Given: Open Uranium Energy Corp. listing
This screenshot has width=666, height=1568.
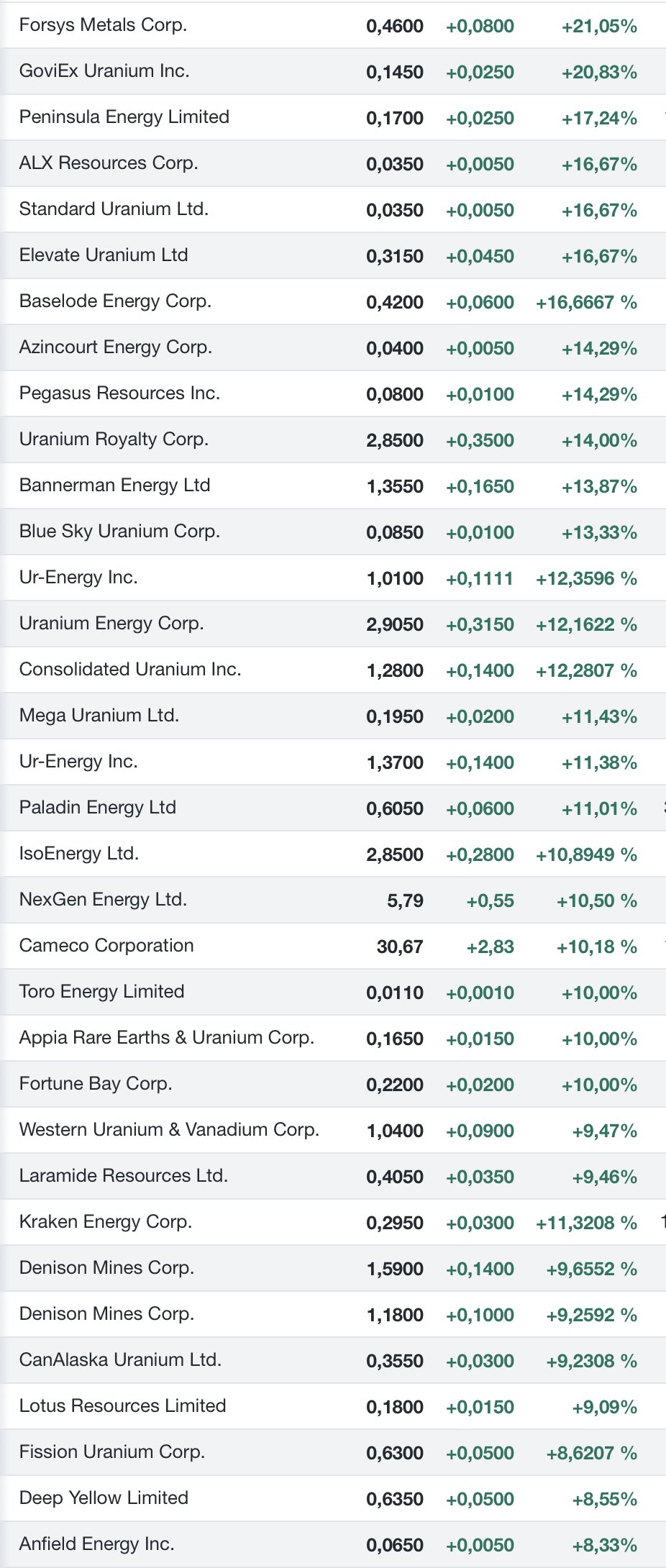Looking at the screenshot, I should (111, 624).
